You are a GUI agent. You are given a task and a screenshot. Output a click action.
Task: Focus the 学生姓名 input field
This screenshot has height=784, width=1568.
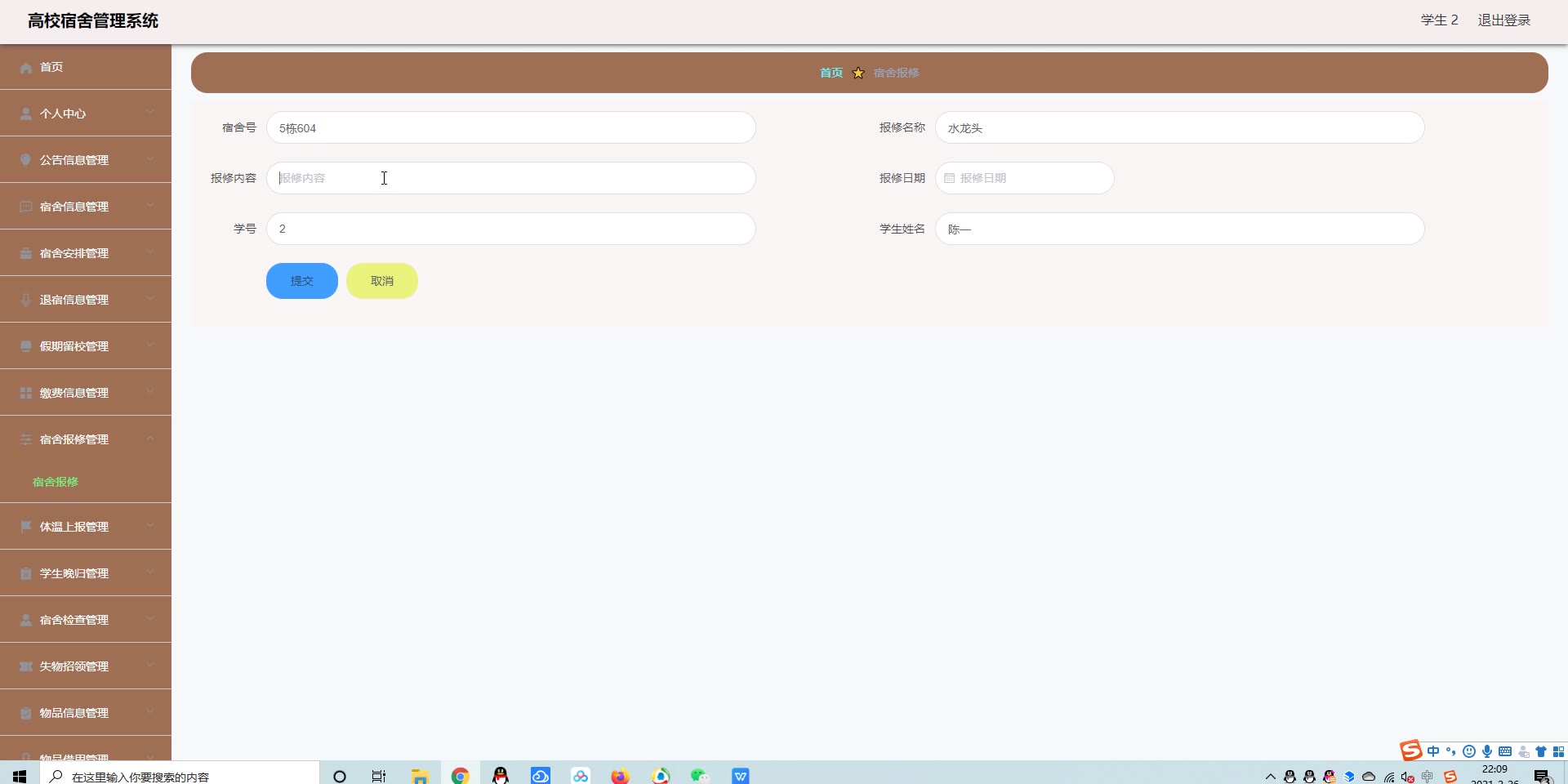(x=1180, y=229)
